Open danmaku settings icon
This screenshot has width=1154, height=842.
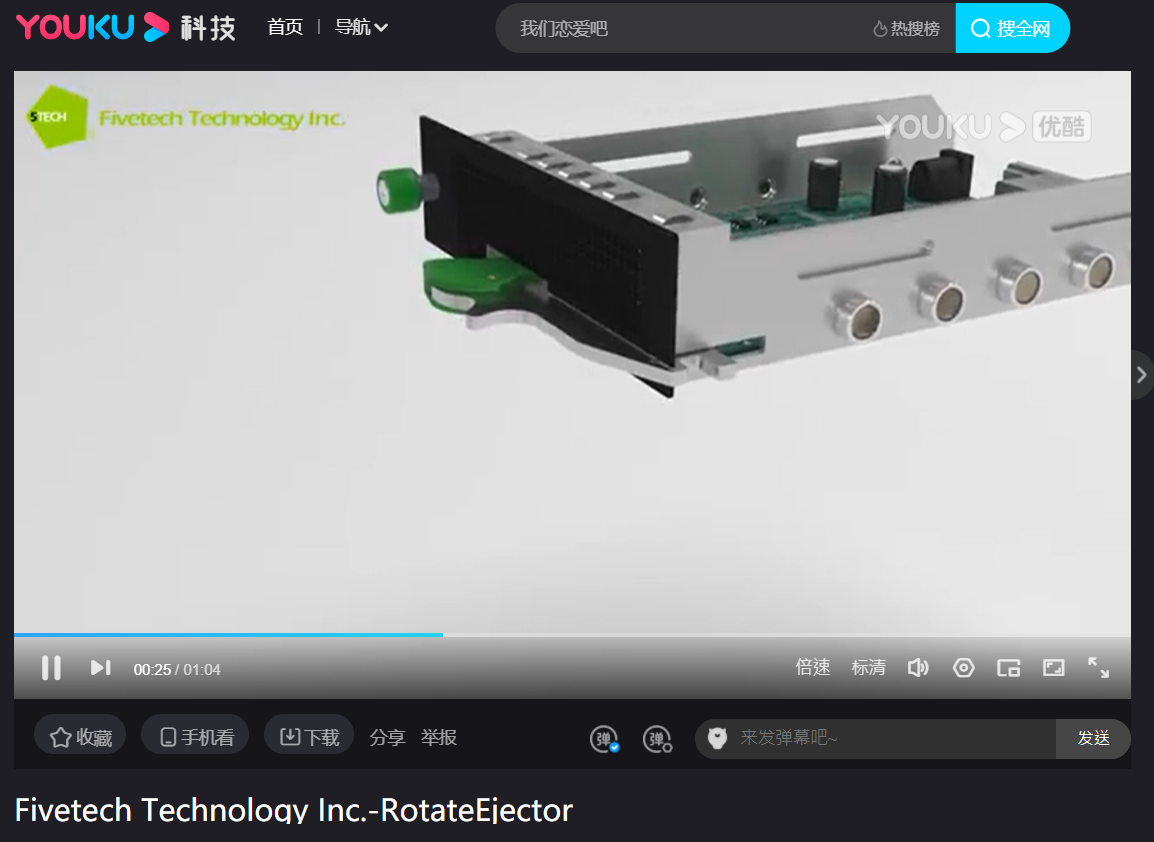coord(657,739)
